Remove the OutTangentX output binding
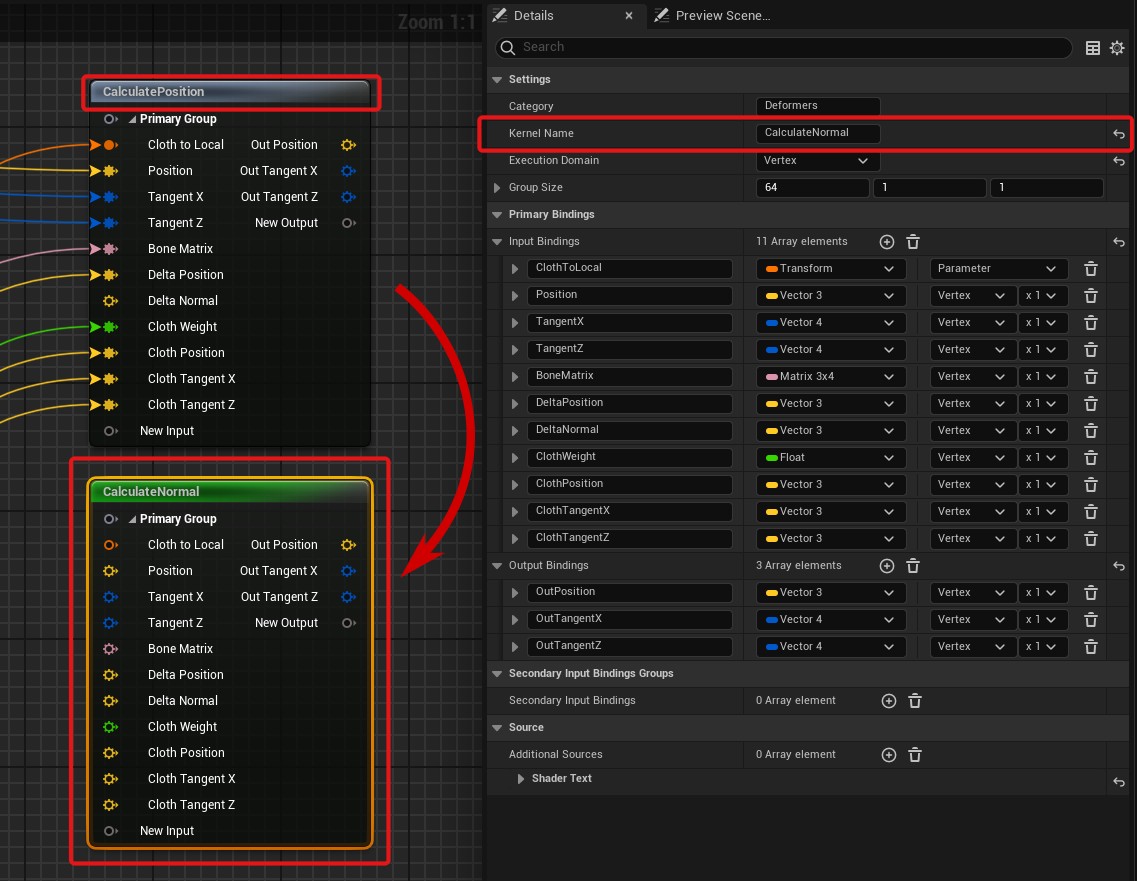This screenshot has width=1137, height=881. 1091,620
